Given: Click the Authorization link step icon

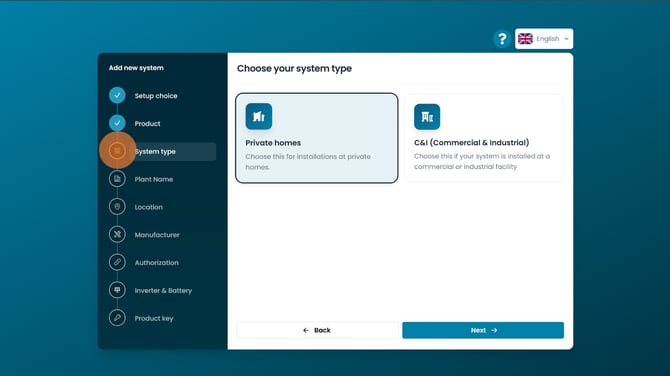Looking at the screenshot, I should tap(117, 262).
